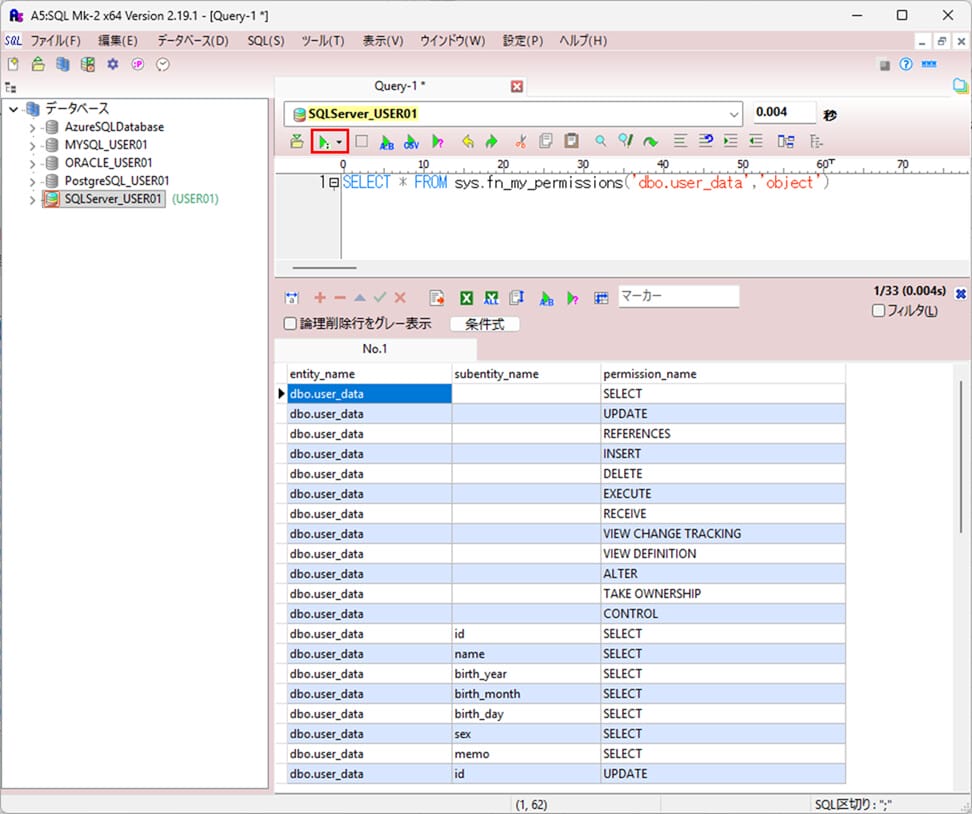The height and width of the screenshot is (814, 972).
Task: Click the orange plus add-row icon
Action: (320, 298)
